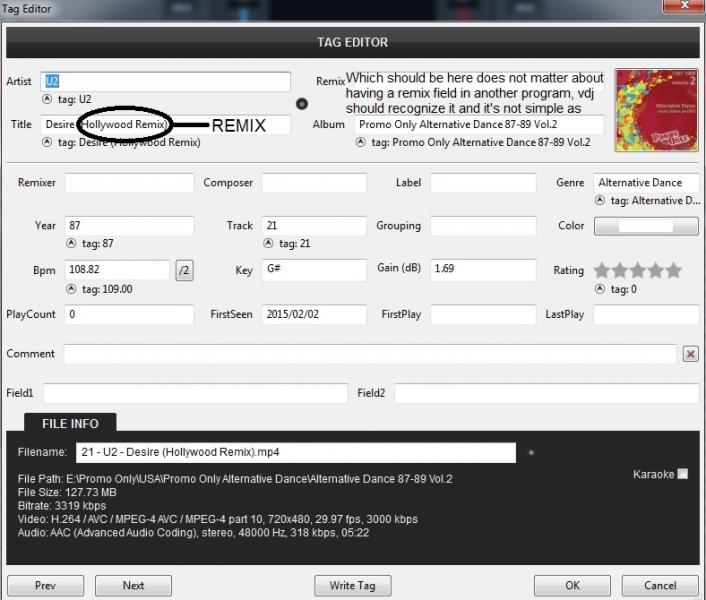Cancel the tag editor dialog
The image size is (706, 600).
tap(660, 586)
